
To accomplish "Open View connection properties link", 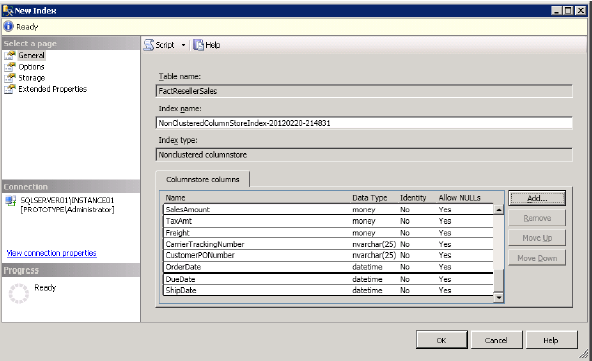I will [52, 253].
